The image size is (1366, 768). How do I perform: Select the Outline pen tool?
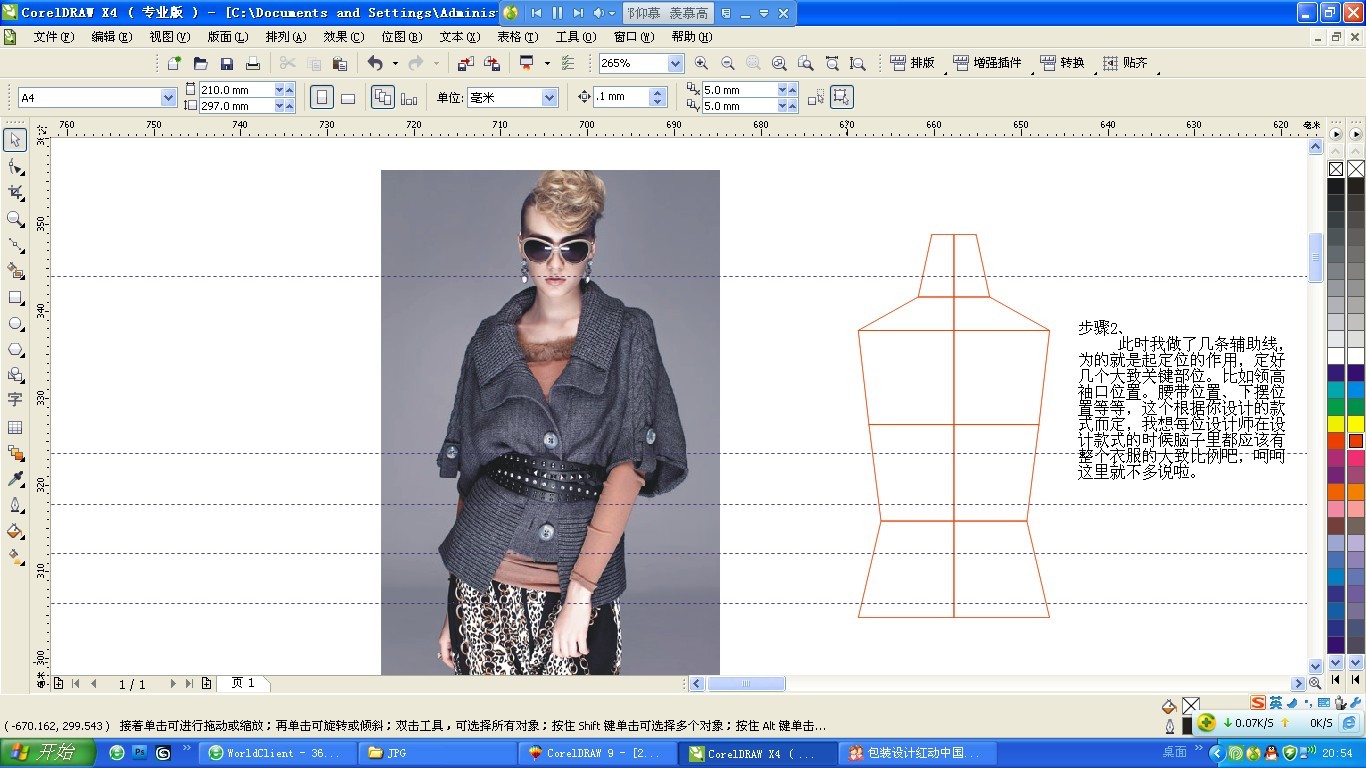pyautogui.click(x=15, y=505)
